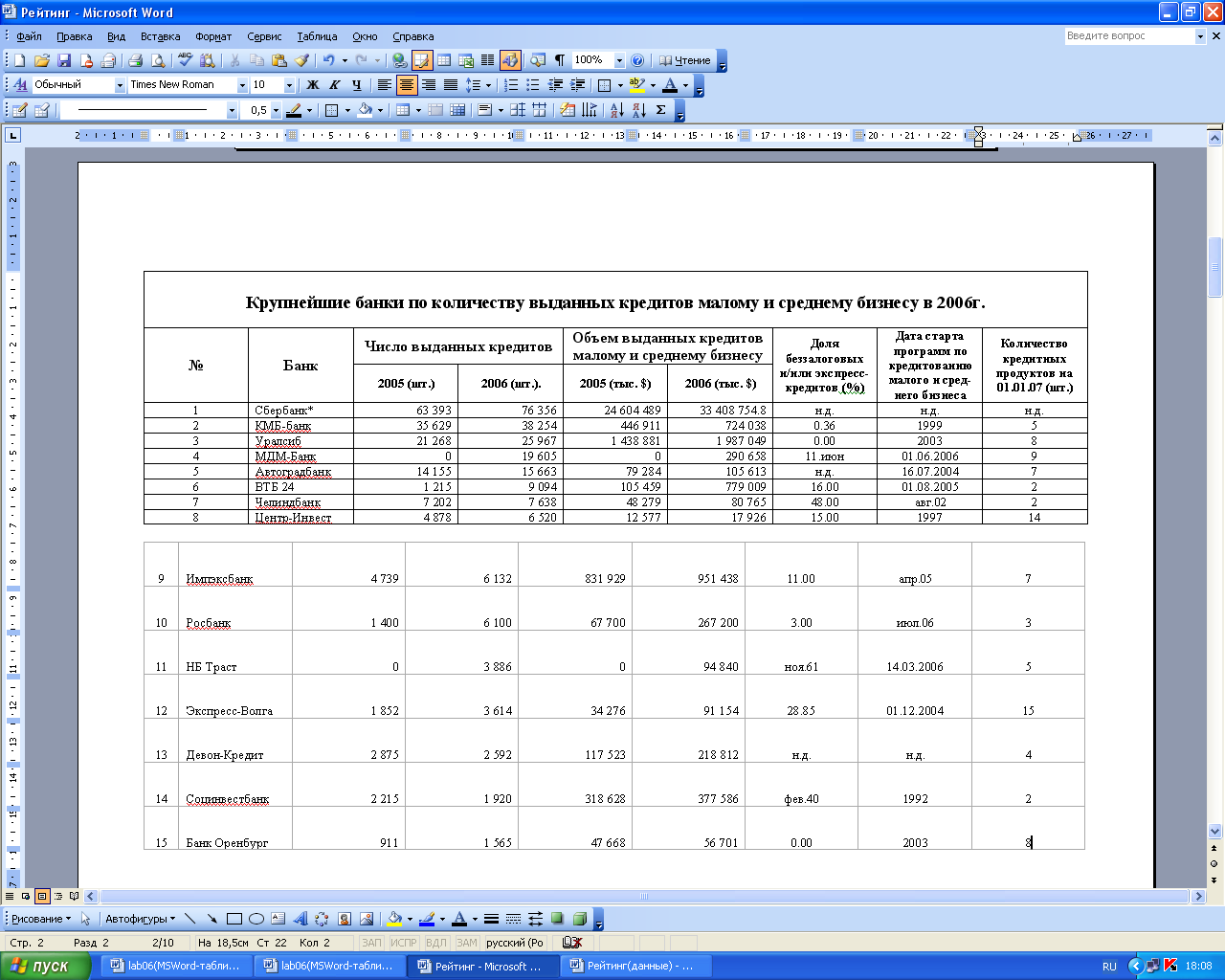Open Автофигуры dropdown menu
Screen dimensions: 1225x980
pyautogui.click(x=140, y=919)
